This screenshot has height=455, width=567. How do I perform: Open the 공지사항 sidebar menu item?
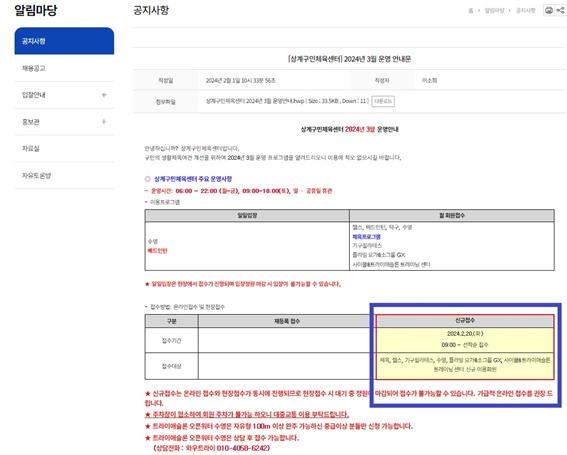[64, 41]
